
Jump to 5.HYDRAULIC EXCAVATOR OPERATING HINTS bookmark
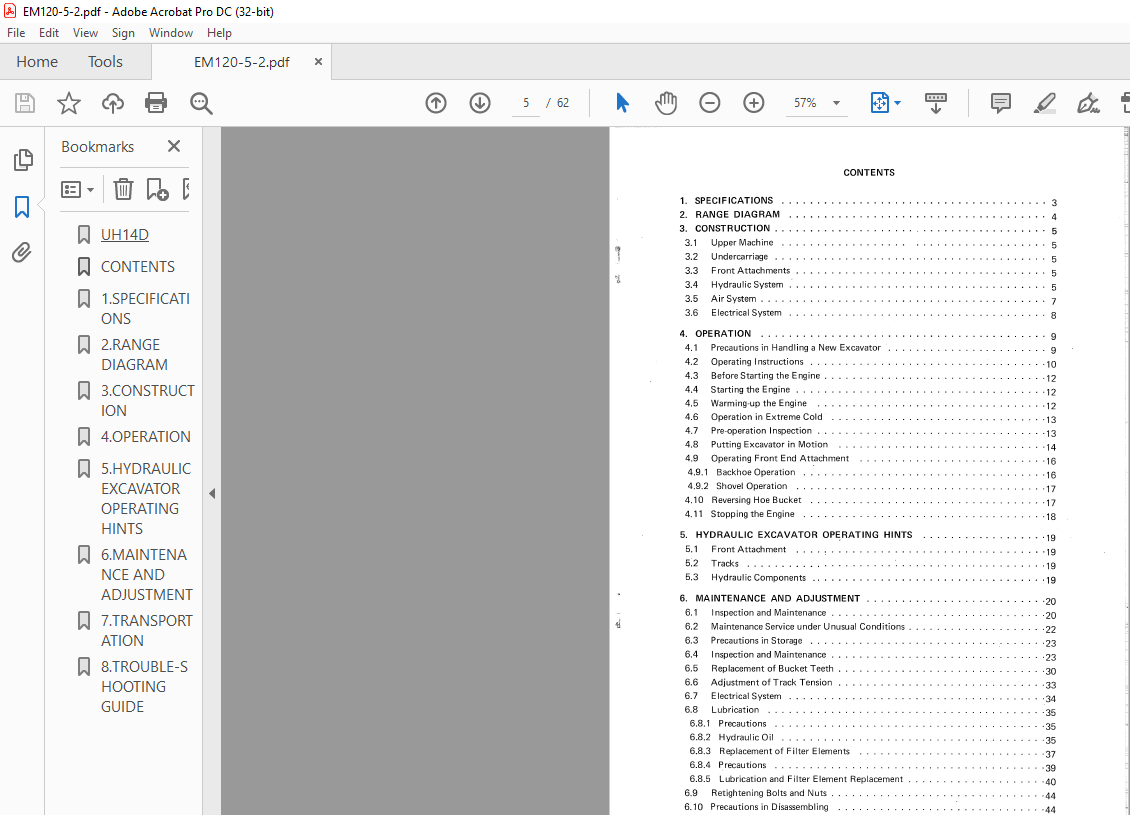[146, 499]
